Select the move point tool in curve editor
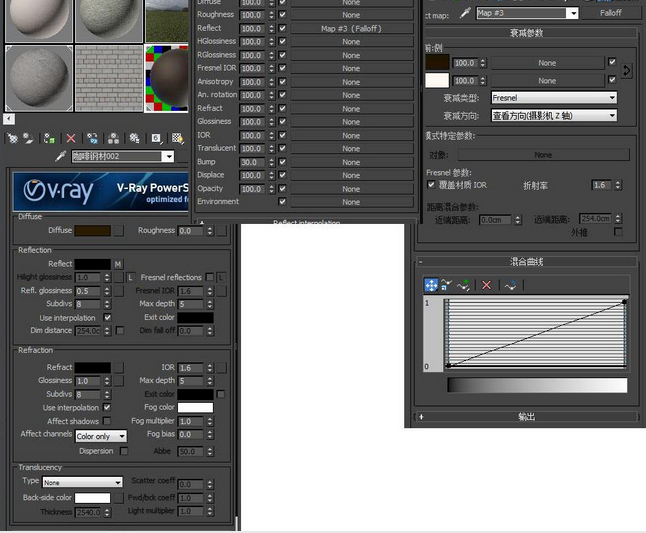 pos(431,285)
